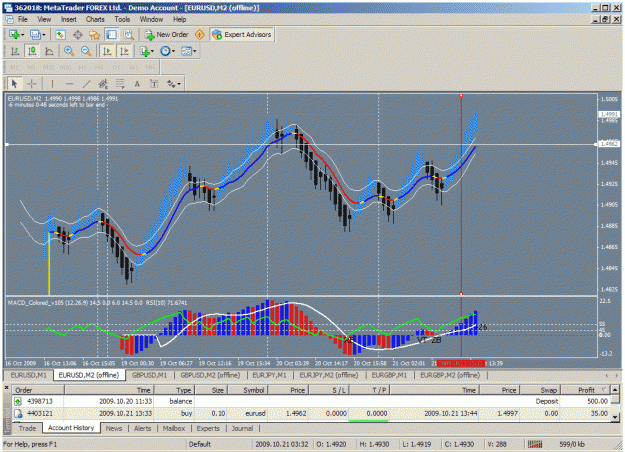The height and width of the screenshot is (452, 625).
Task: Open the Tools menu
Action: click(122, 19)
